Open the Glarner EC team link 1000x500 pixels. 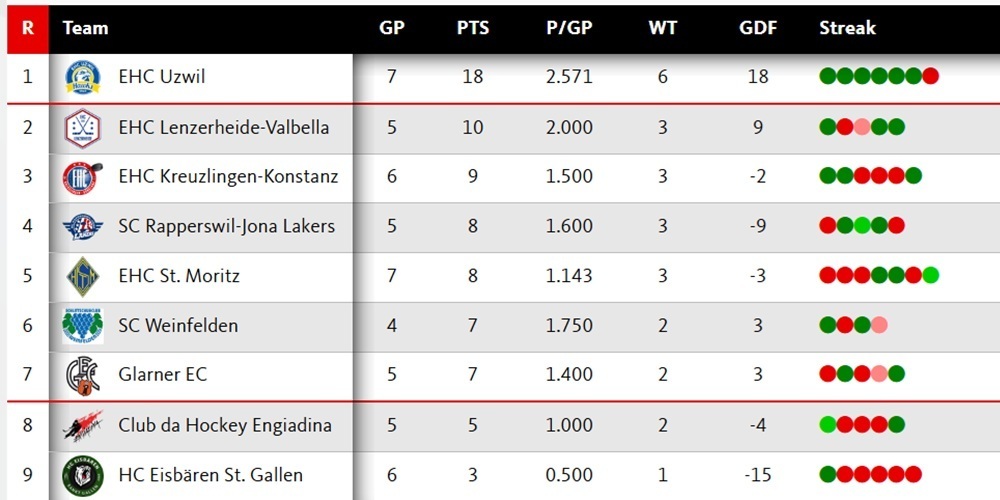tap(162, 375)
